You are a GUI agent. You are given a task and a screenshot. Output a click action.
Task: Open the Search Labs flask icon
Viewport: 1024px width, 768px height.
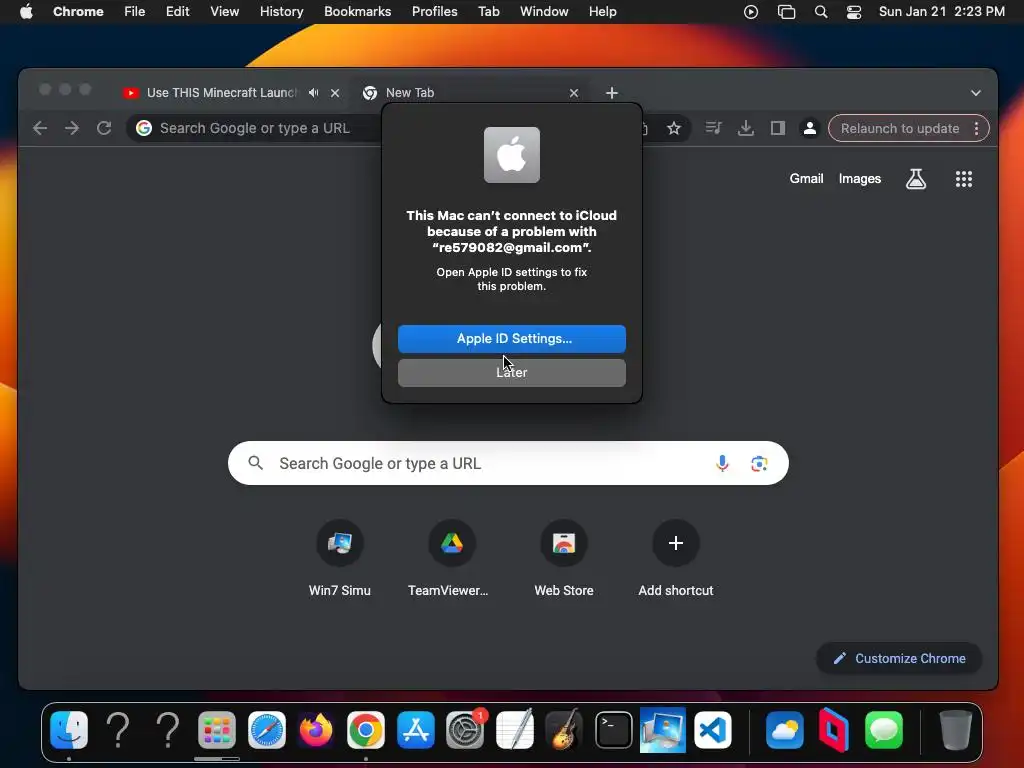click(916, 178)
